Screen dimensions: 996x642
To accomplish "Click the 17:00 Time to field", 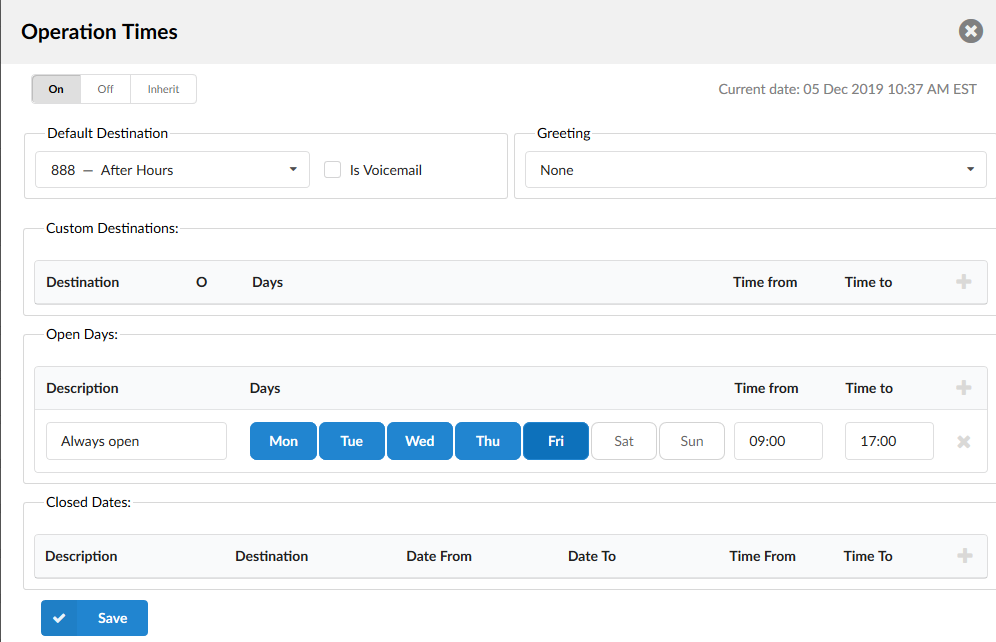I will click(x=889, y=441).
